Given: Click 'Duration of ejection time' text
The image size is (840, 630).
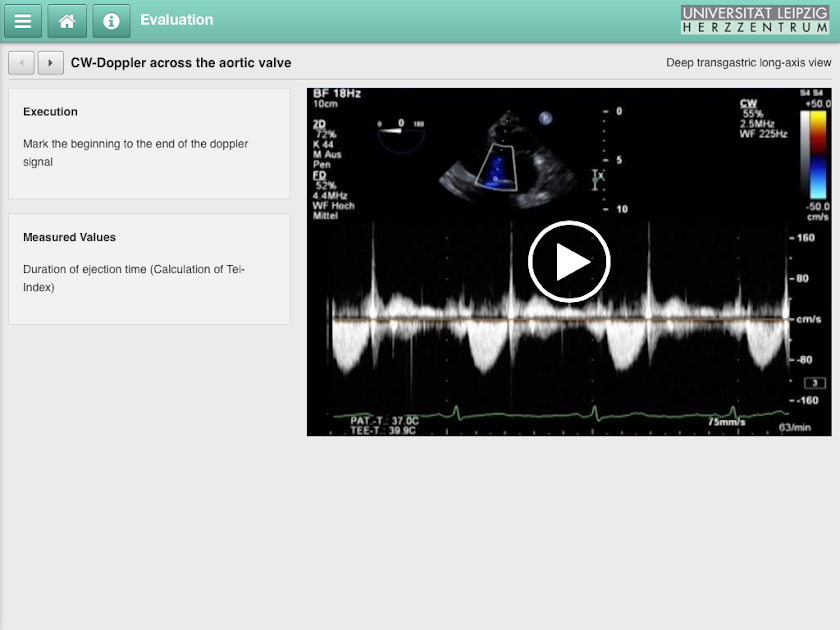Looking at the screenshot, I should pos(134,278).
